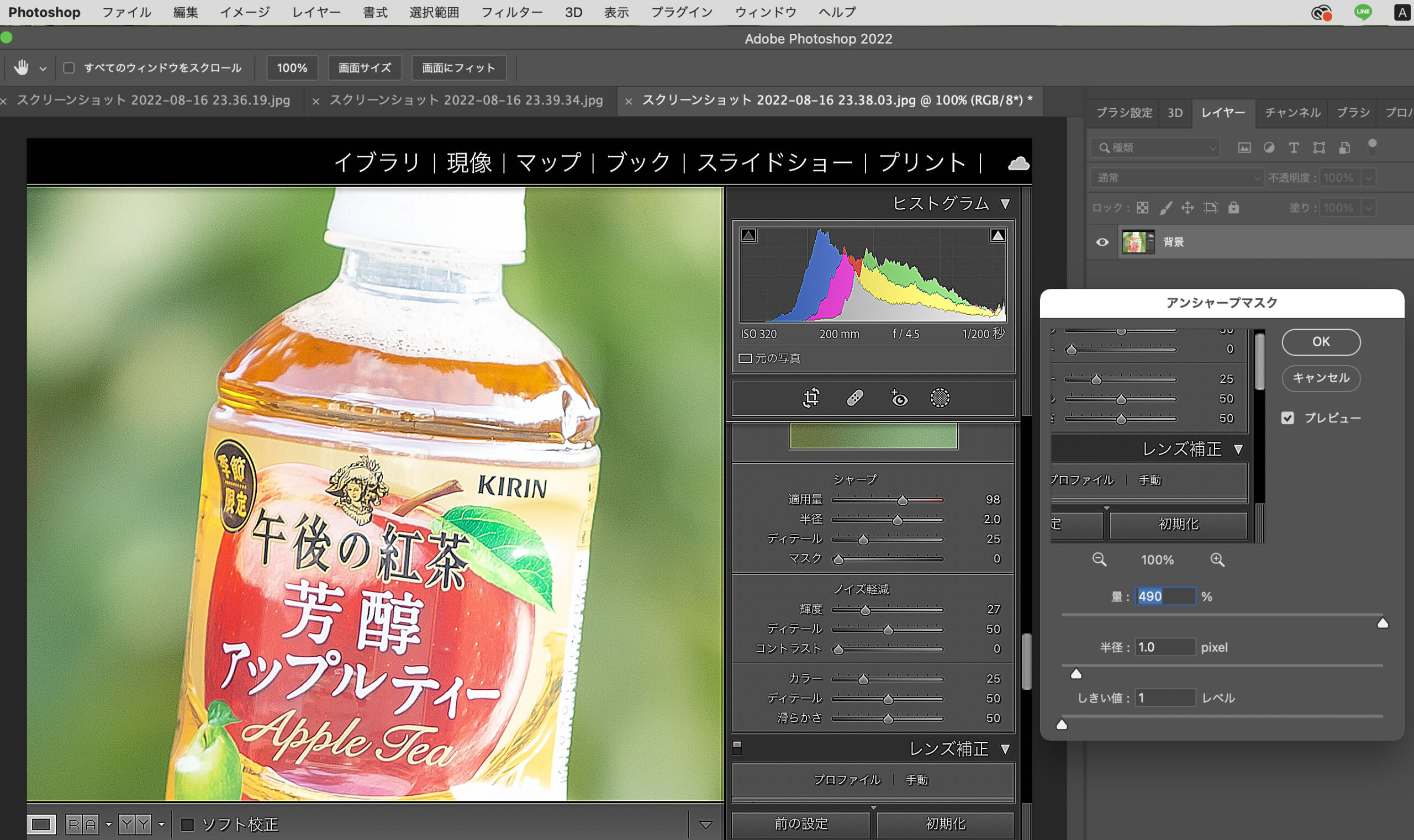
Task: Toggle the Preview checkbox in Unsharp Mask
Action: click(x=1287, y=418)
